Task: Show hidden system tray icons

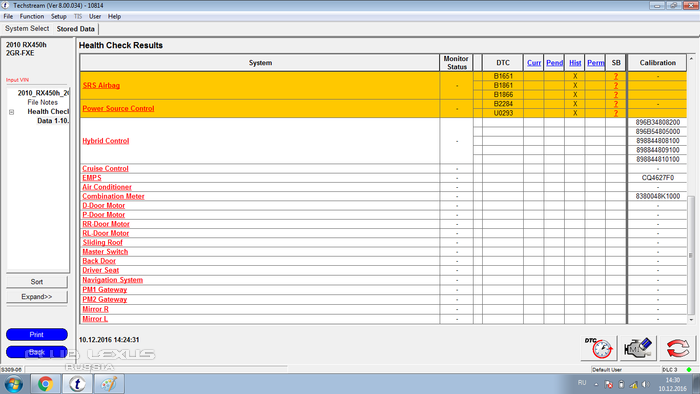Action: point(596,384)
